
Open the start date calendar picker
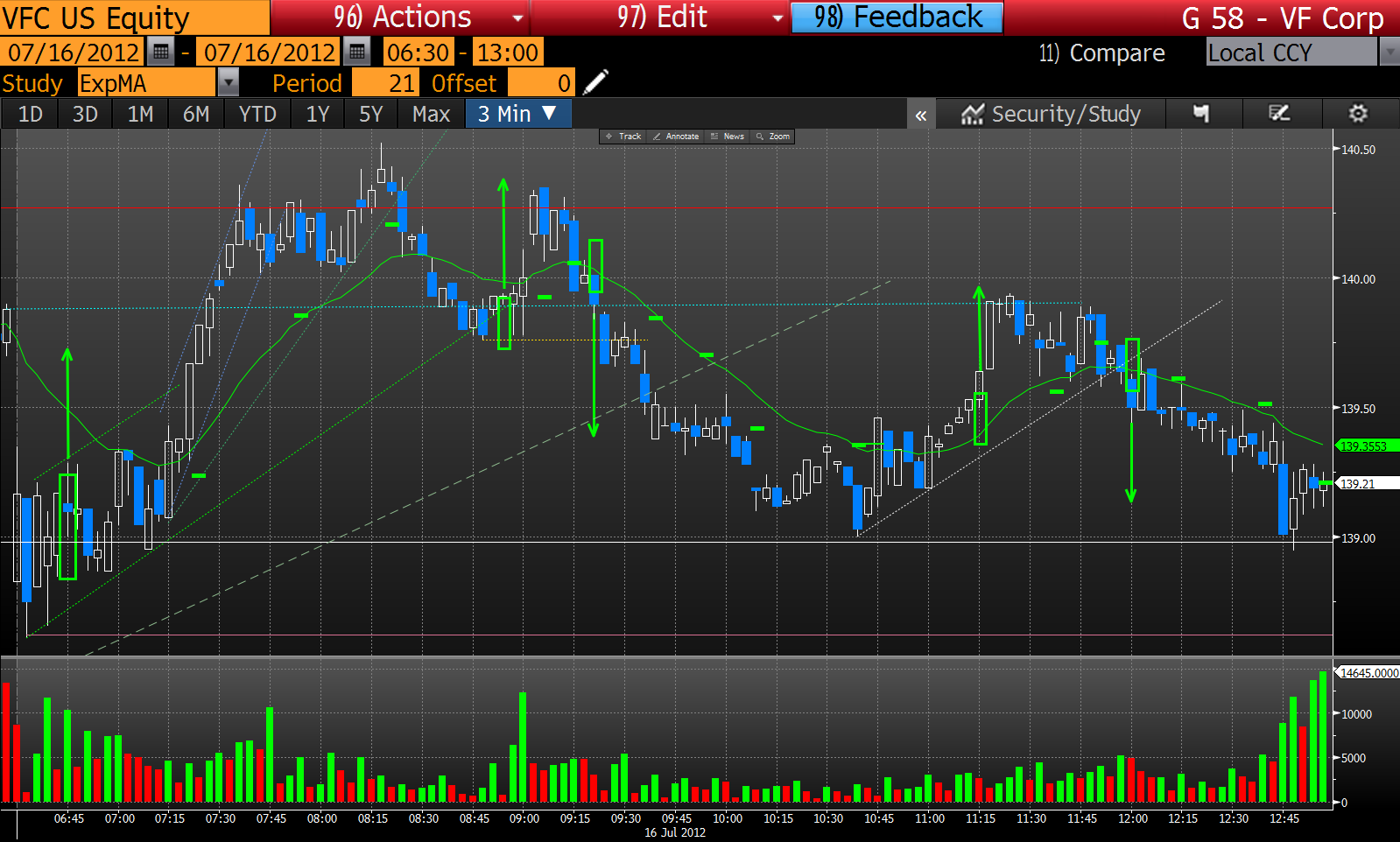click(x=160, y=53)
